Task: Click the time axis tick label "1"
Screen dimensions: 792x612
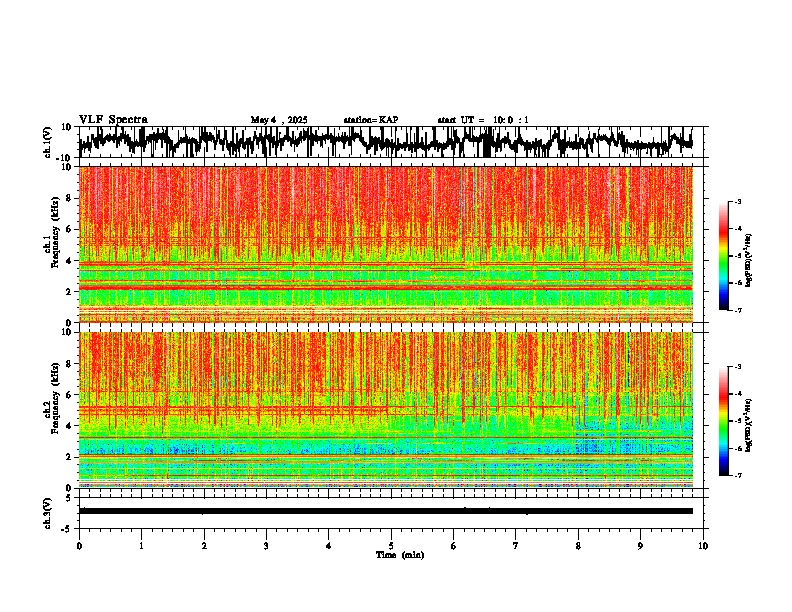Action: coord(141,546)
